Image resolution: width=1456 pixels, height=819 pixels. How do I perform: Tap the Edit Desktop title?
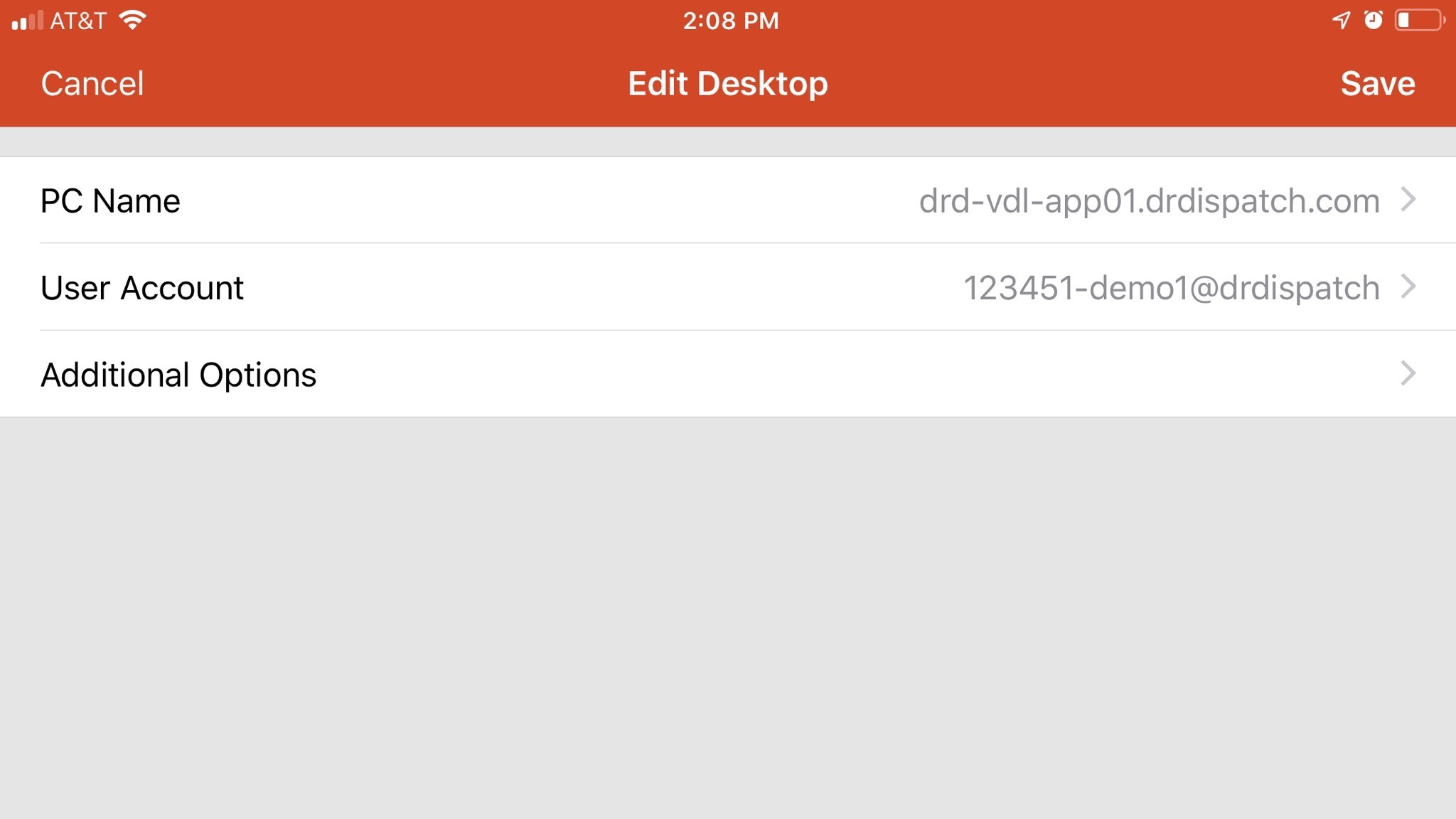coord(728,84)
